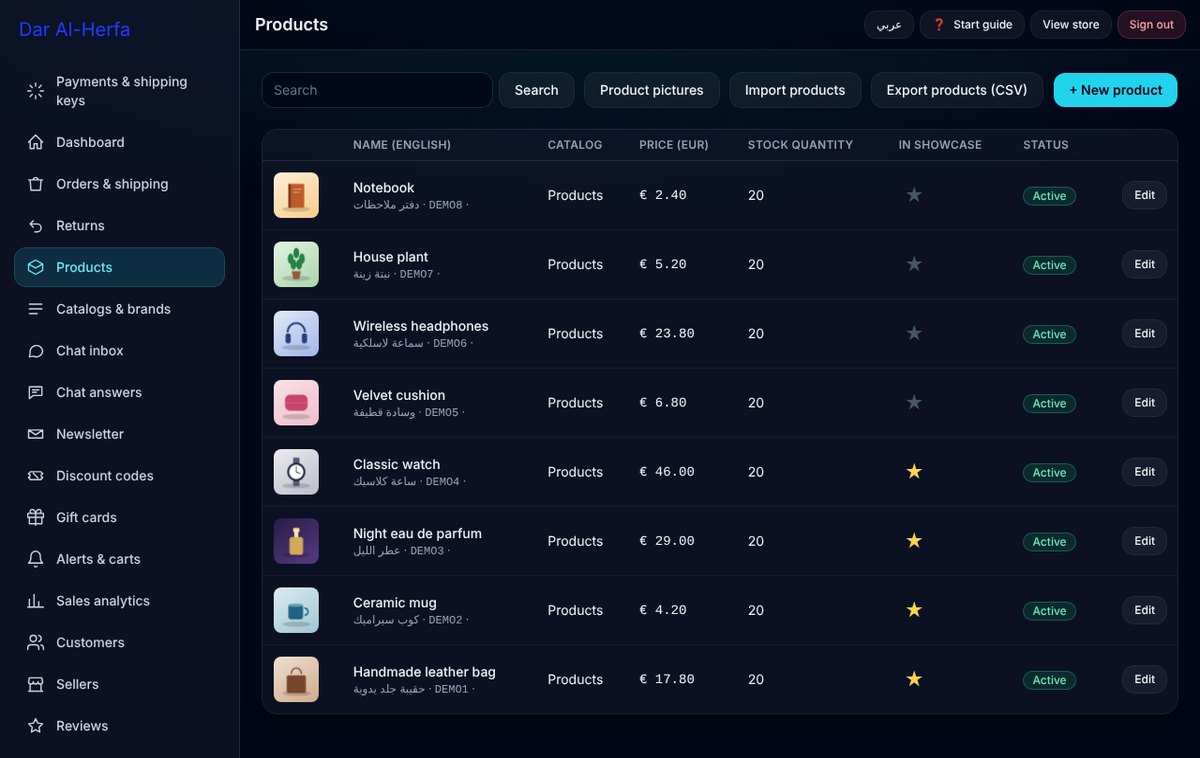Click the Wireless headphones thumbnail
The height and width of the screenshot is (758, 1200).
(x=296, y=333)
